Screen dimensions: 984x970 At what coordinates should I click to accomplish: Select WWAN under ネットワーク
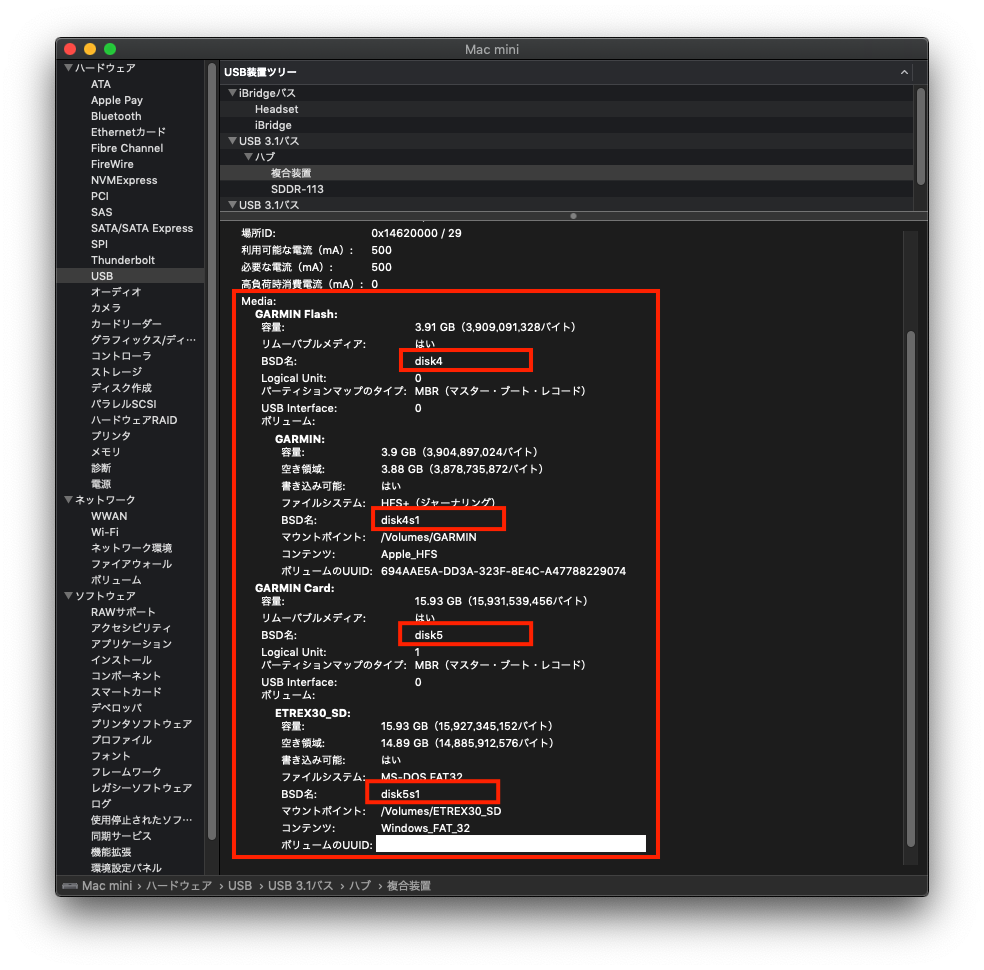pos(109,516)
